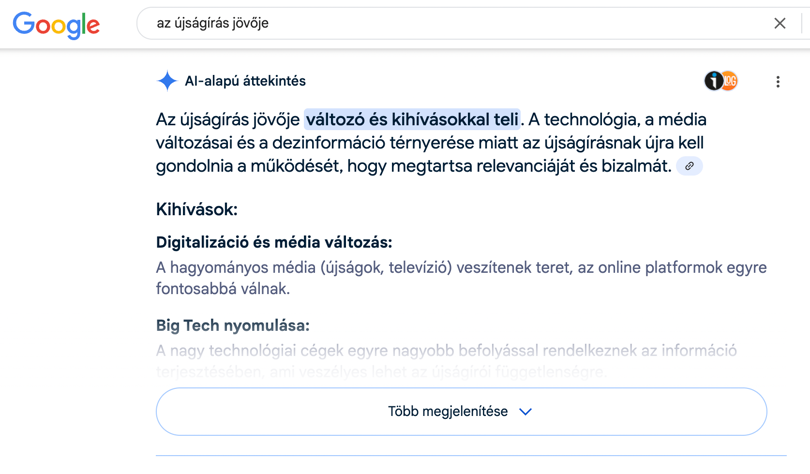The width and height of the screenshot is (810, 474).
Task: Click "Digitalizáció és média változás:" heading
Action: click(x=274, y=242)
